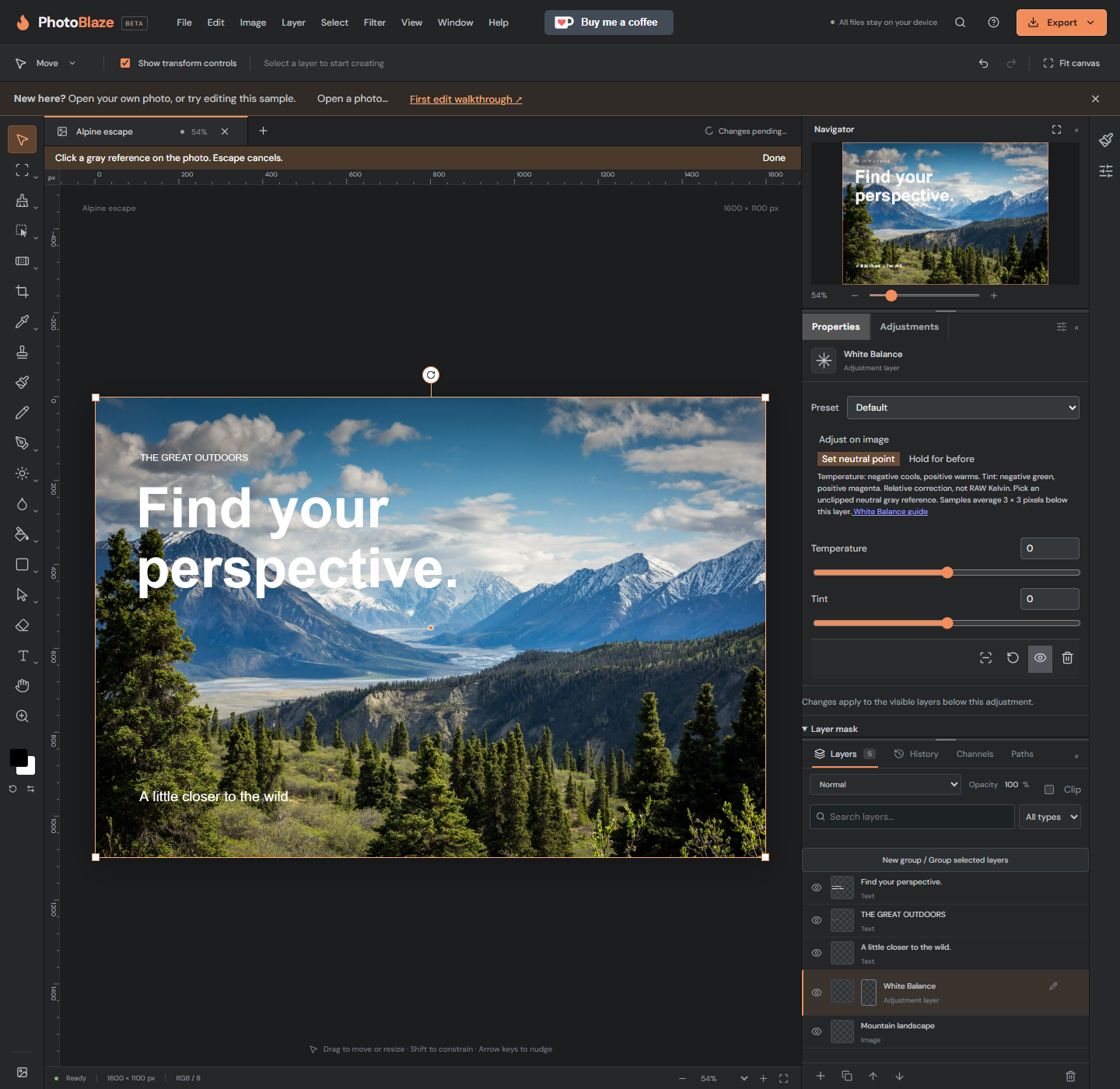
Task: Switch to the Adjustments tab
Action: [908, 327]
